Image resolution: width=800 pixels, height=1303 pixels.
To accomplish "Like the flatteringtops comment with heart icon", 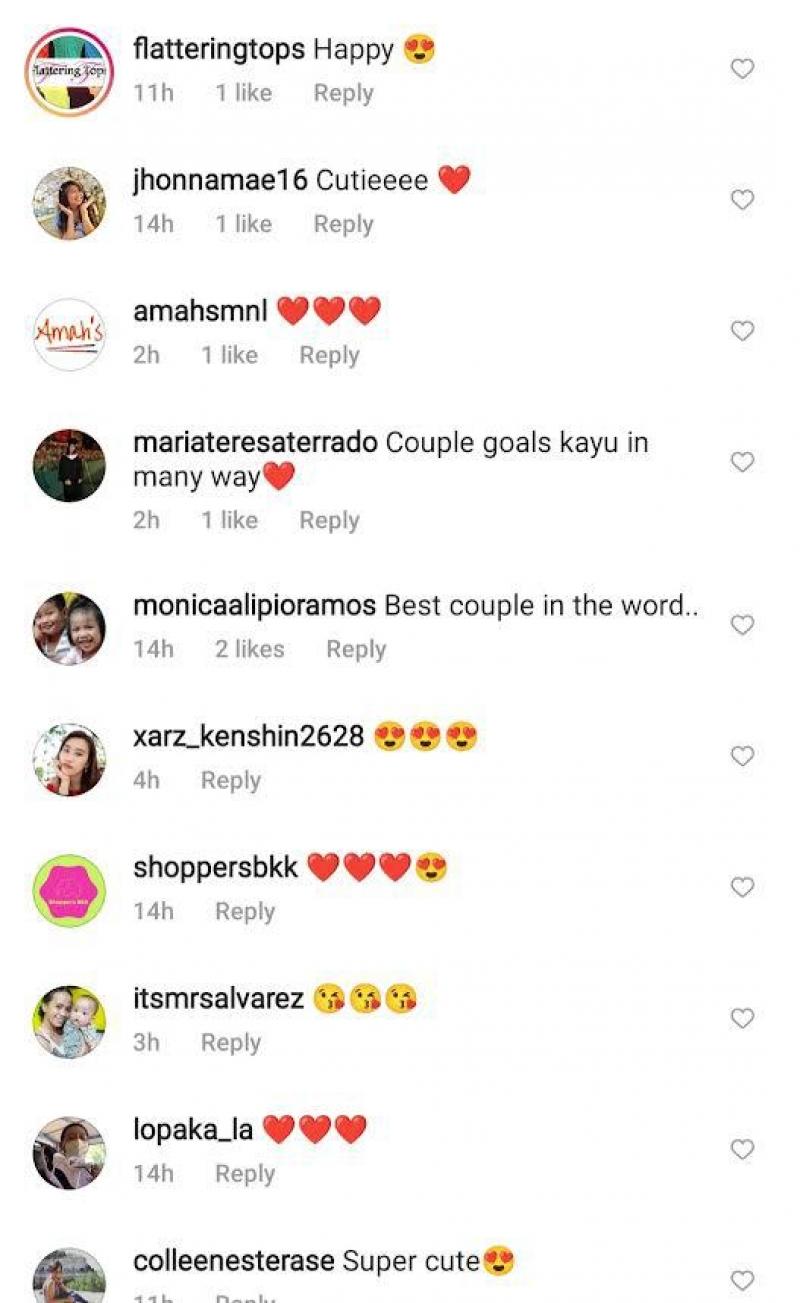I will (742, 69).
